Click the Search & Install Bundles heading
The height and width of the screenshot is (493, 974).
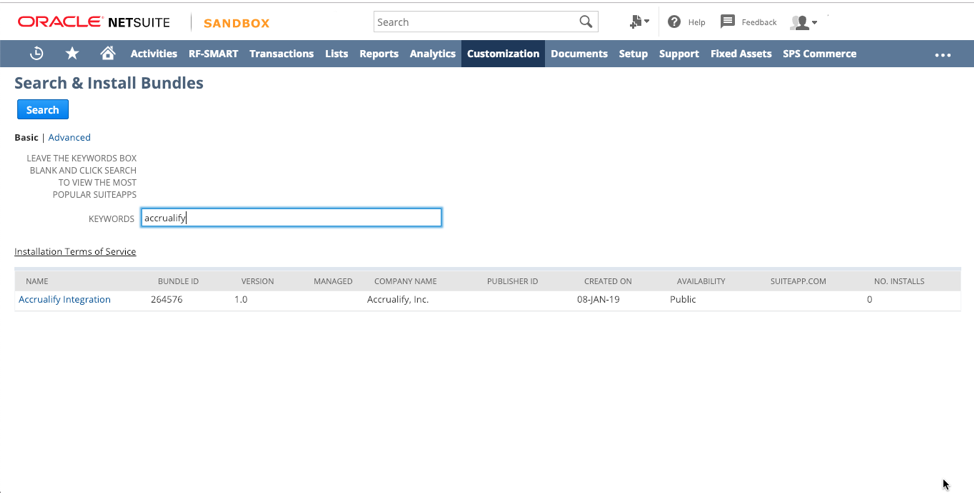[x=109, y=83]
